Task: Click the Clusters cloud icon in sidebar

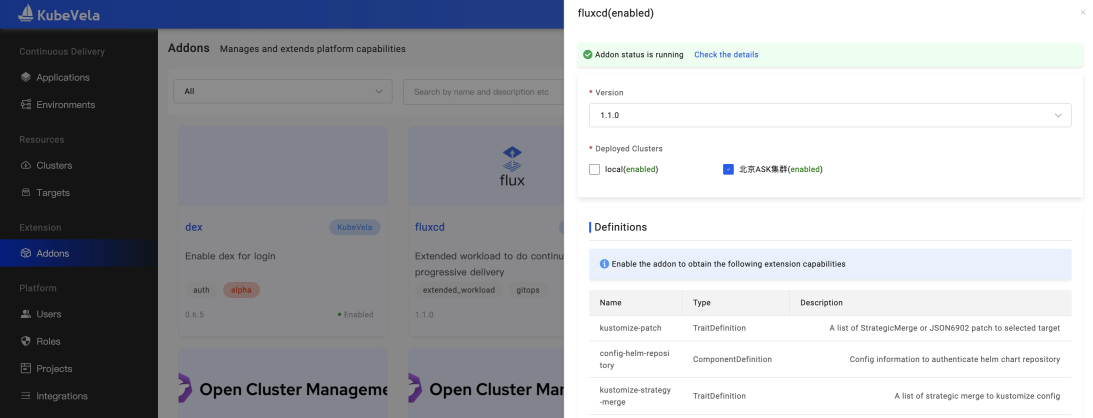Action: 26,165
